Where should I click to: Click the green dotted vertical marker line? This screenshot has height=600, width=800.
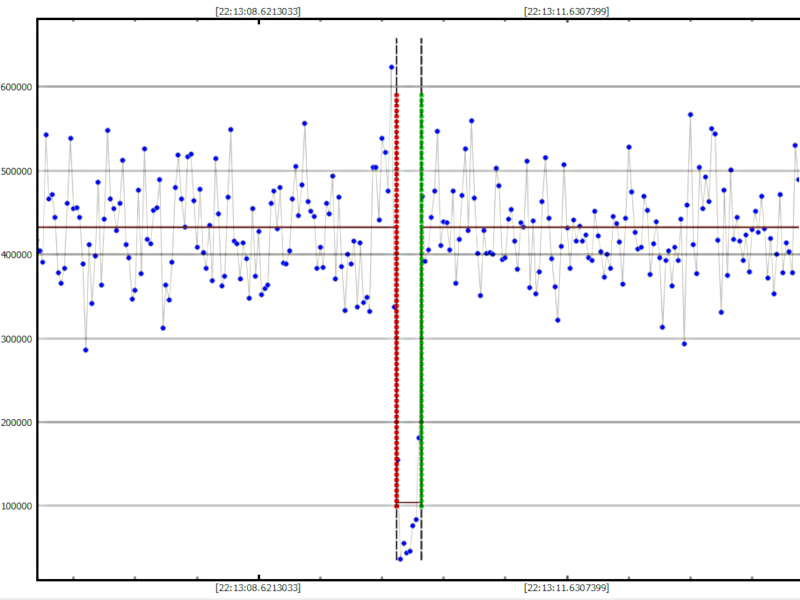click(421, 300)
